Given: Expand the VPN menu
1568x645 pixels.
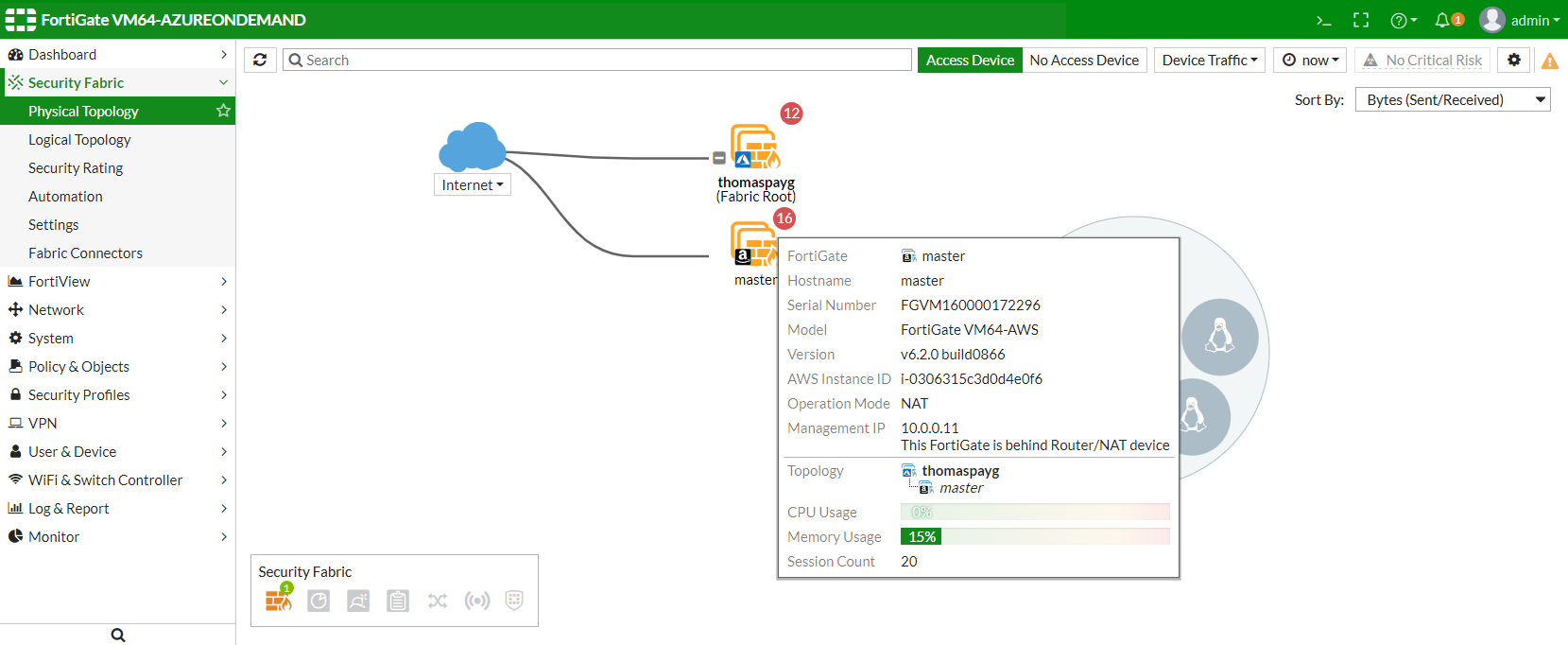Looking at the screenshot, I should [x=117, y=423].
